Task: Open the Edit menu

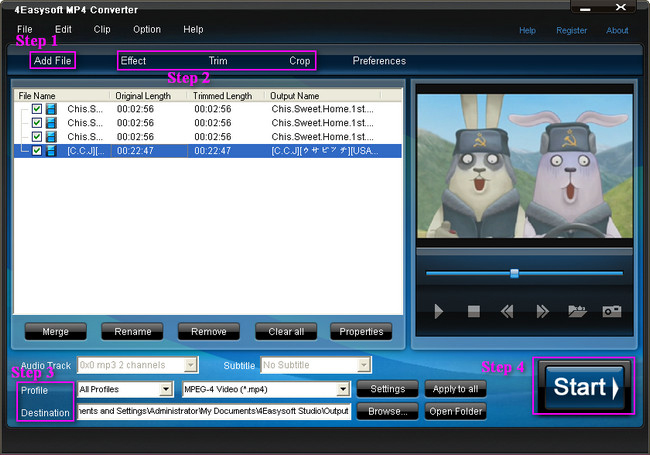Action: tap(63, 29)
